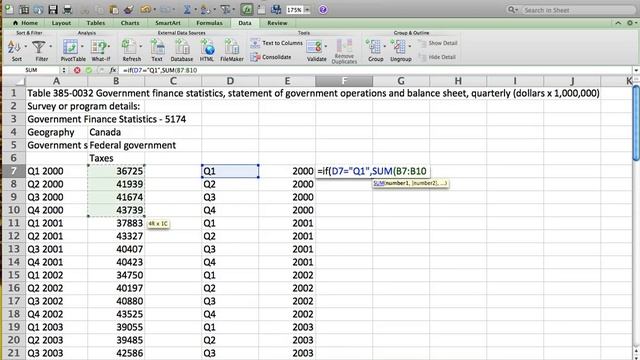The width and height of the screenshot is (640, 360).
Task: Open the PivotTable dropdown arrow
Action: 82,47
